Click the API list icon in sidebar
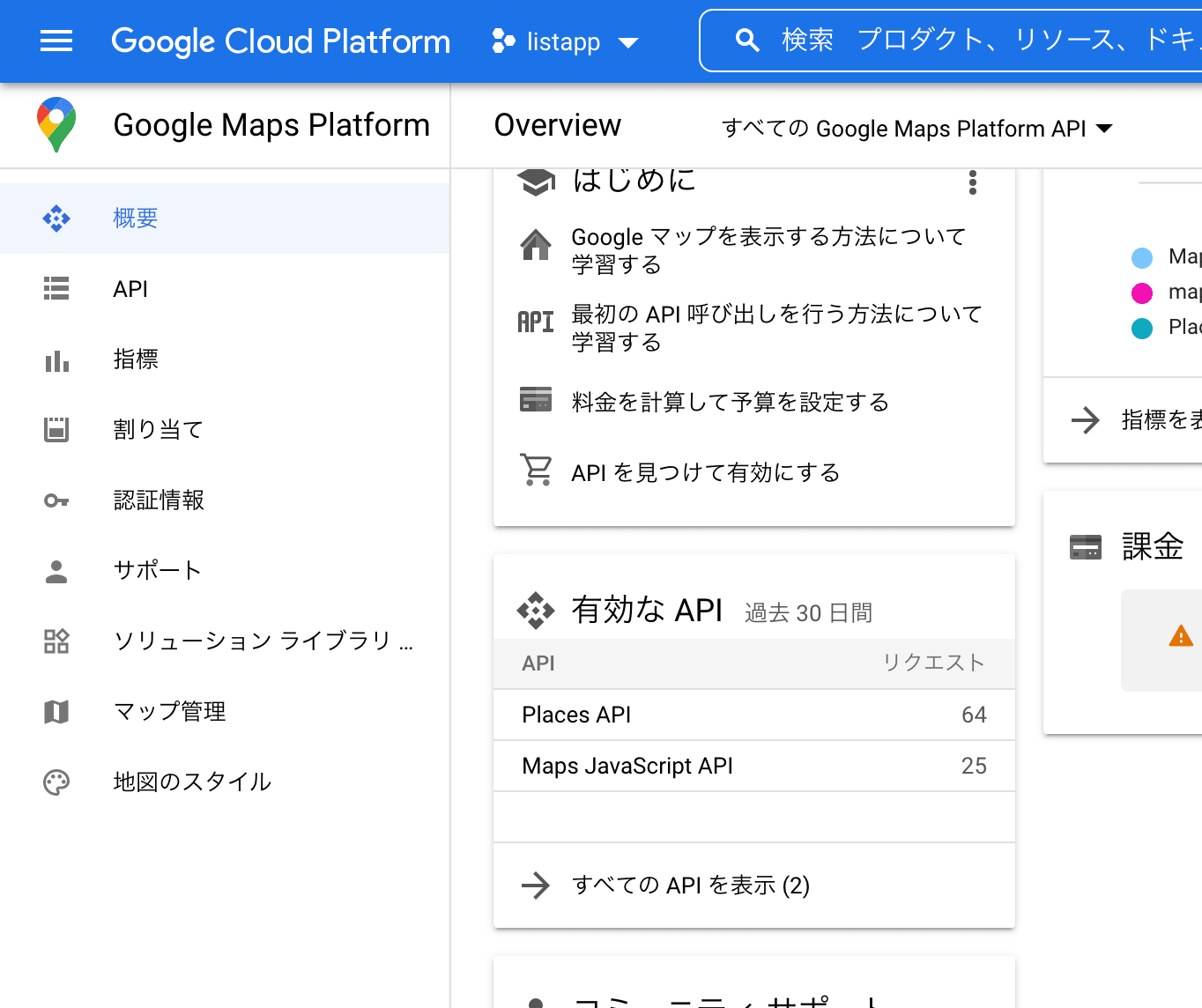 (x=56, y=289)
